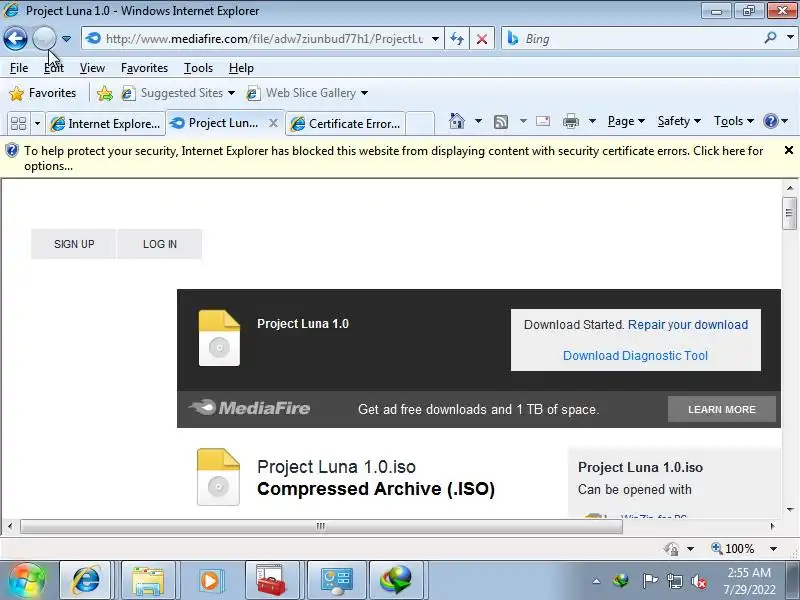Screen dimensions: 800x600
Task: Click the LEARN MORE button
Action: pos(722,409)
